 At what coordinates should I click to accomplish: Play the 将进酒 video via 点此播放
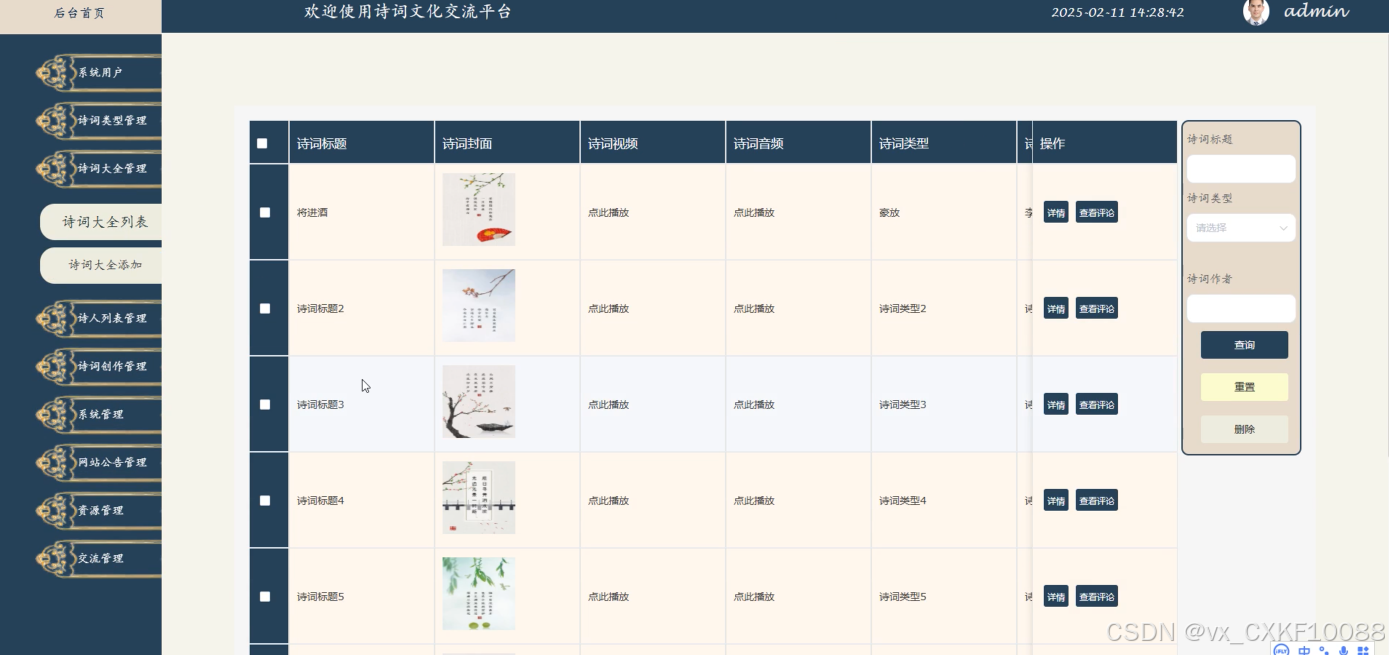[x=608, y=213]
